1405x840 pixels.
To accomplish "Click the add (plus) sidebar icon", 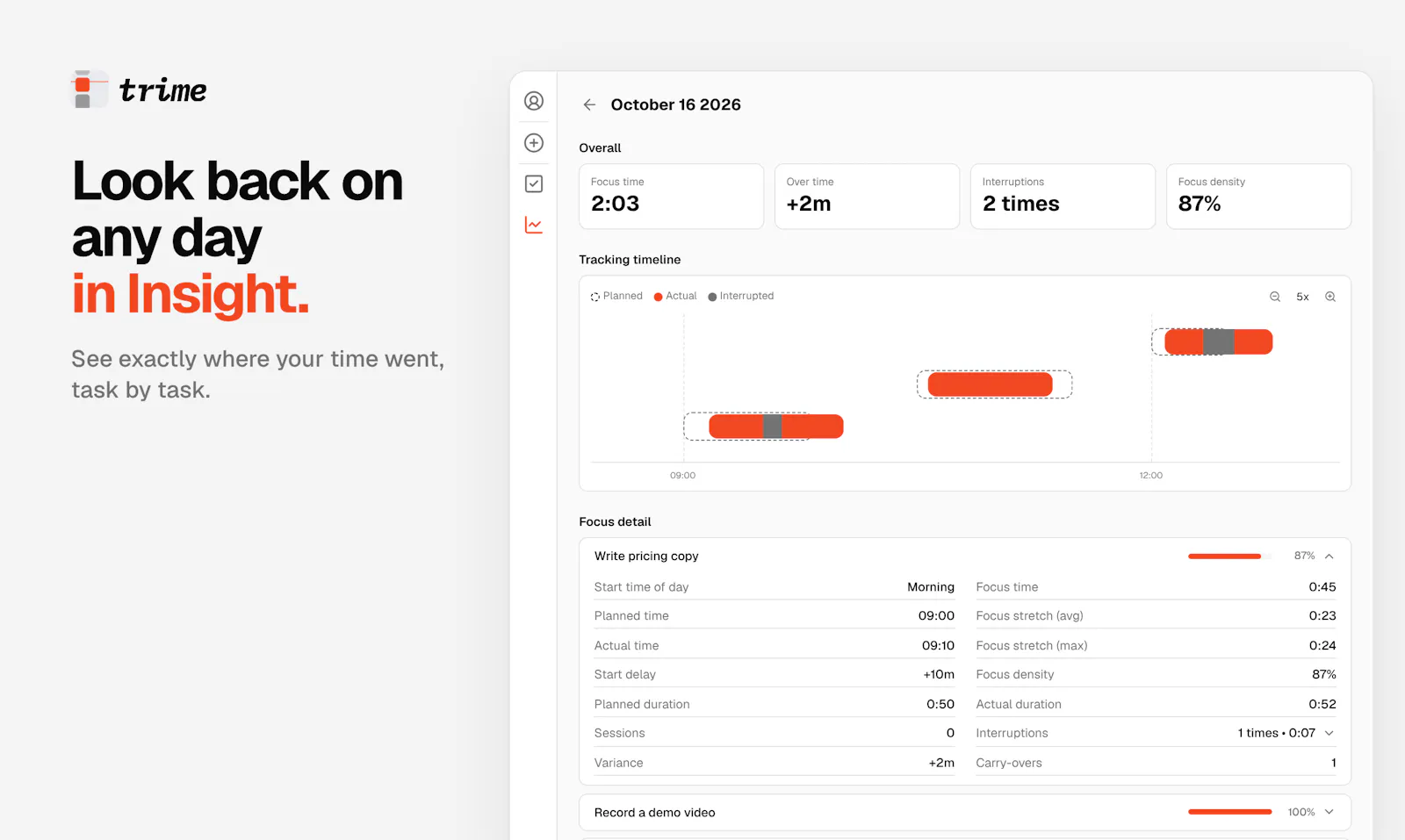I will (534, 142).
